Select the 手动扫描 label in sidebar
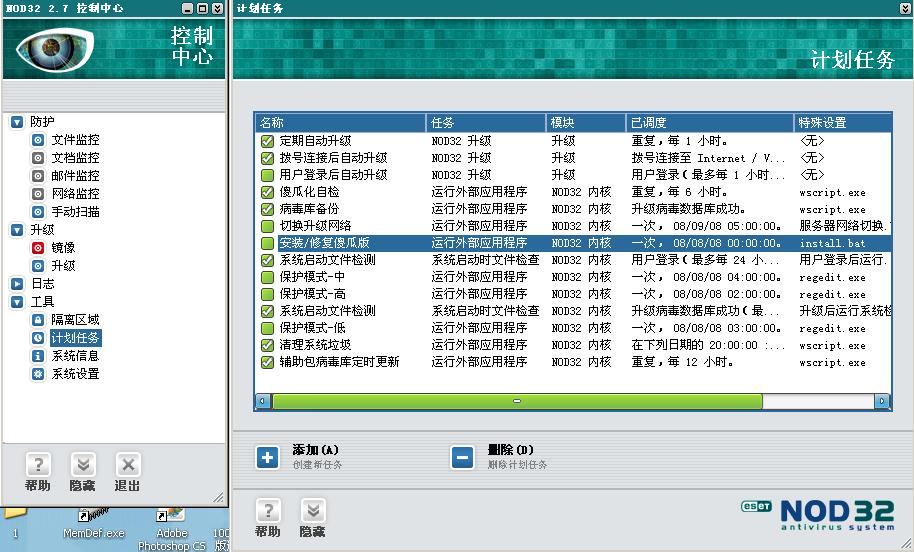The height and width of the screenshot is (552, 914). click(75, 212)
